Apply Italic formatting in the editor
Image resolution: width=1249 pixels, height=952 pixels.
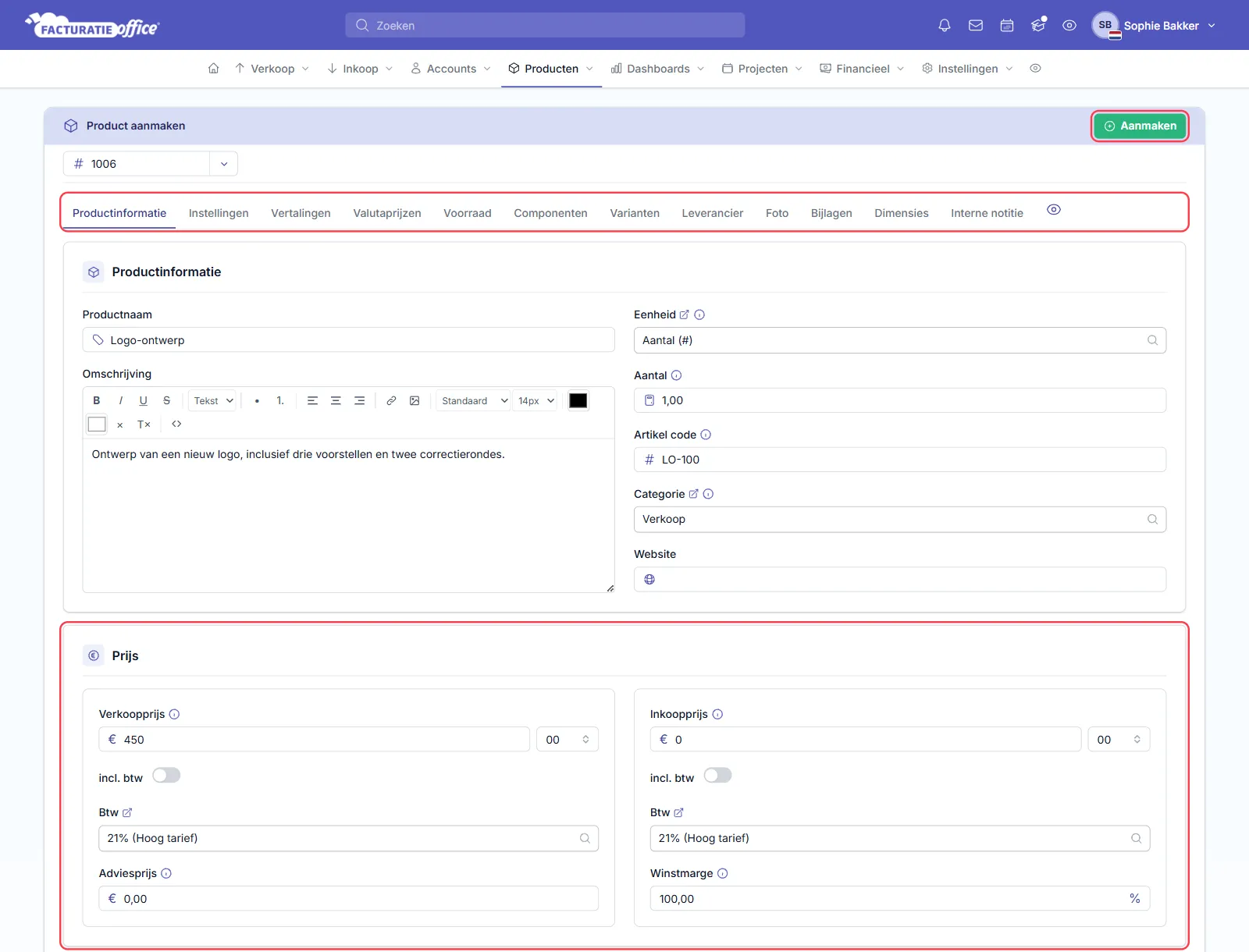click(x=120, y=400)
